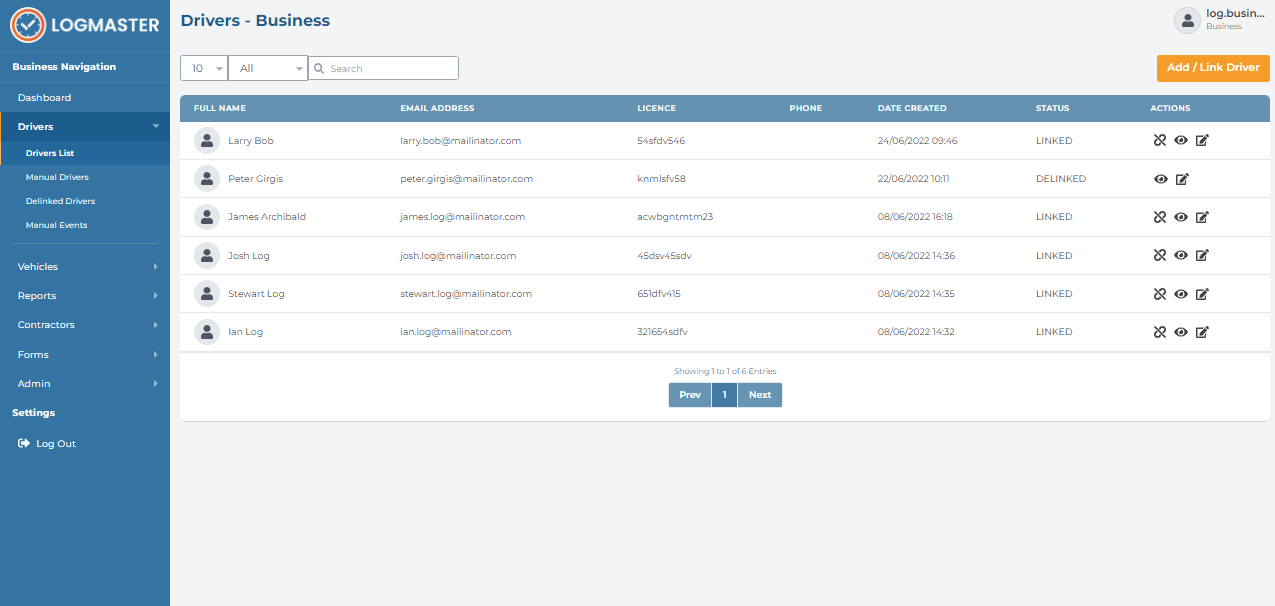Image resolution: width=1275 pixels, height=606 pixels.
Task: Show Ian Log's details via the eye icon
Action: (1181, 331)
